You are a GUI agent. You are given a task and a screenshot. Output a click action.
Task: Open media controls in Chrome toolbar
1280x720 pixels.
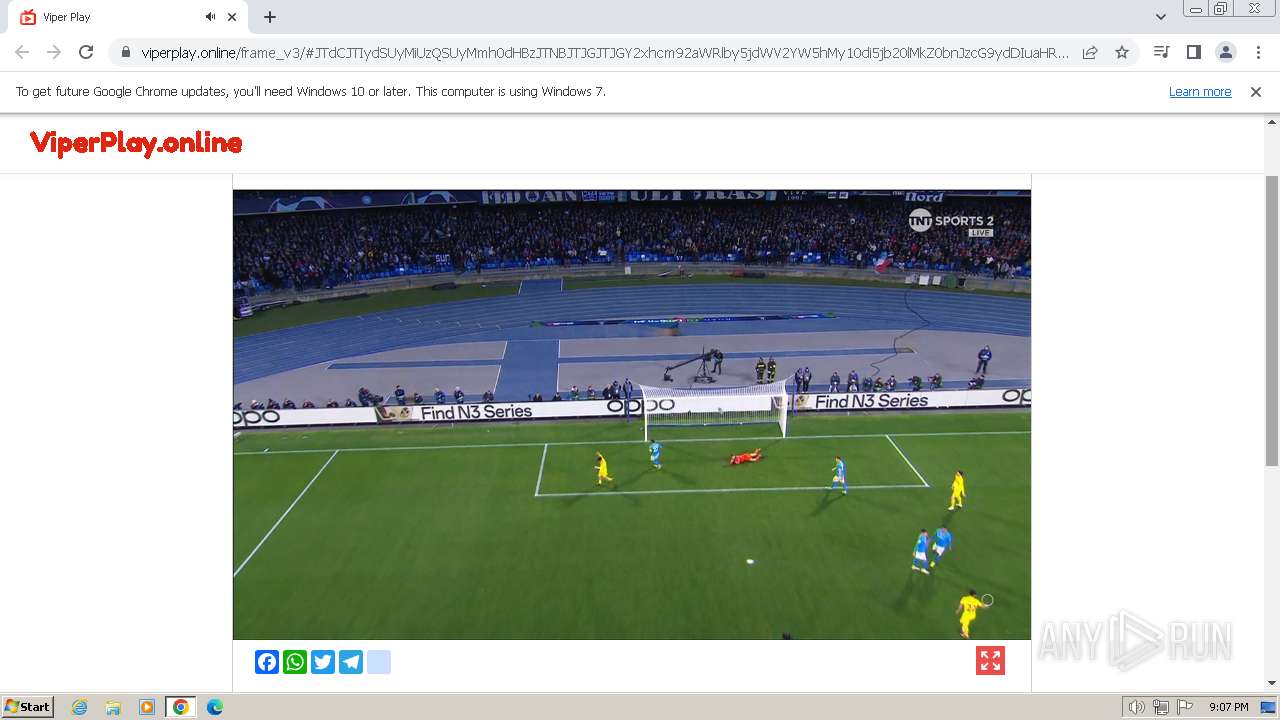(x=1161, y=52)
